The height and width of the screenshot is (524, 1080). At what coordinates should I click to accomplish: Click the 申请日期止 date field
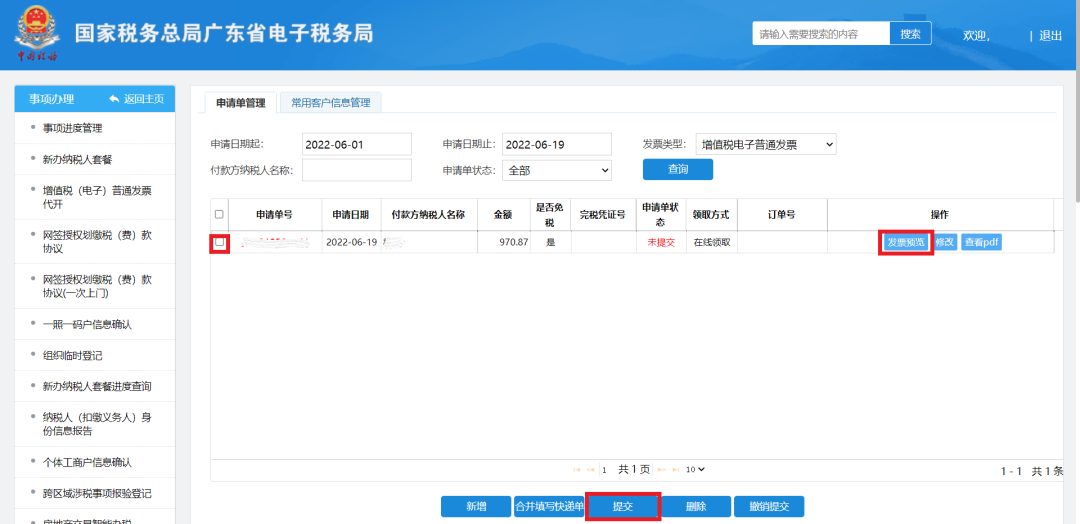(x=557, y=145)
